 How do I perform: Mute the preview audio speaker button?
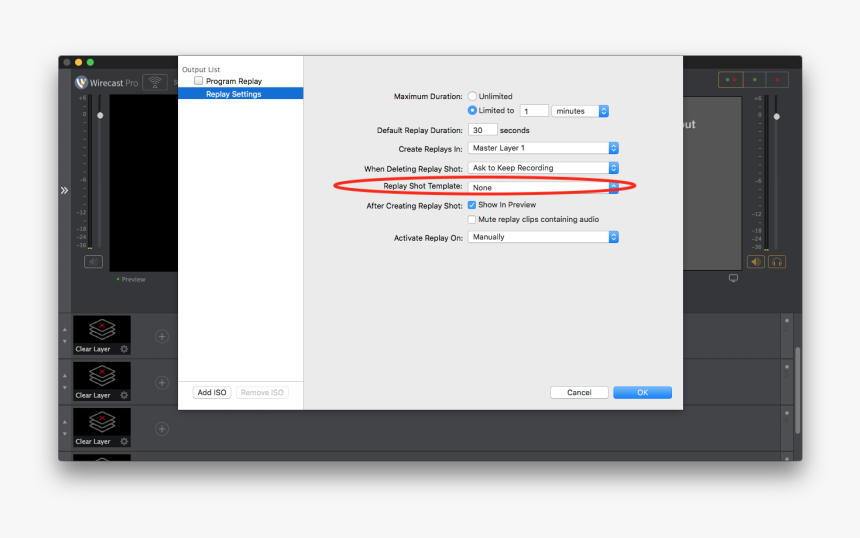(93, 262)
